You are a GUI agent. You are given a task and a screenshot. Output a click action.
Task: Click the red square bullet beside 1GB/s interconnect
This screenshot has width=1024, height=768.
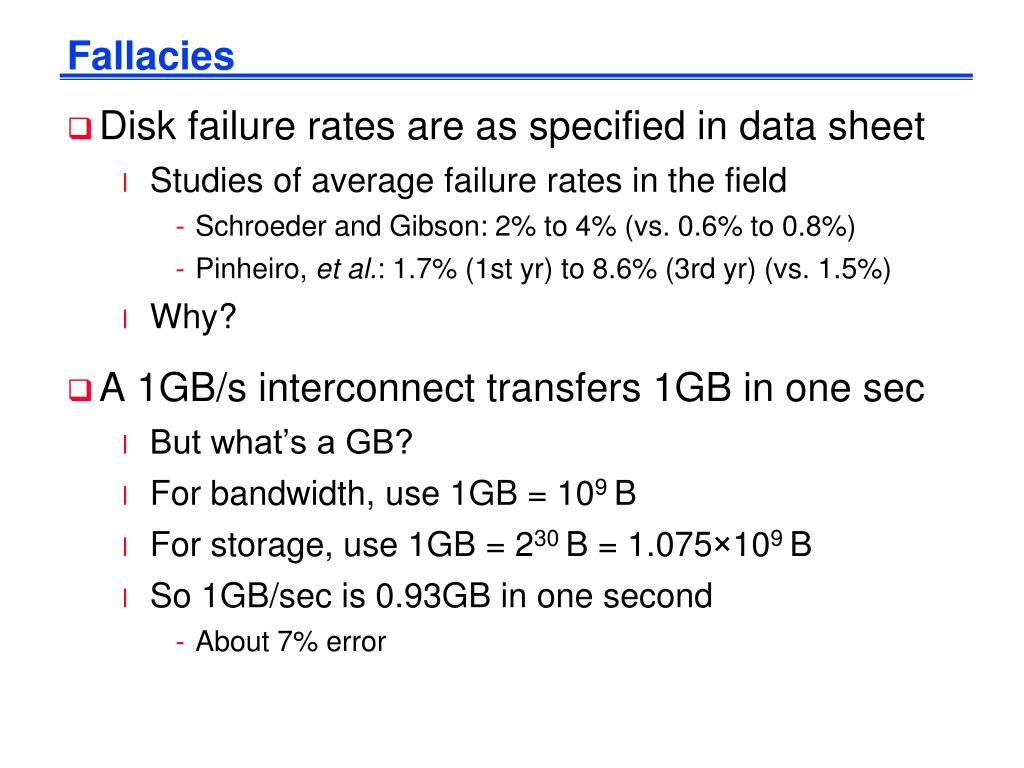tap(80, 390)
